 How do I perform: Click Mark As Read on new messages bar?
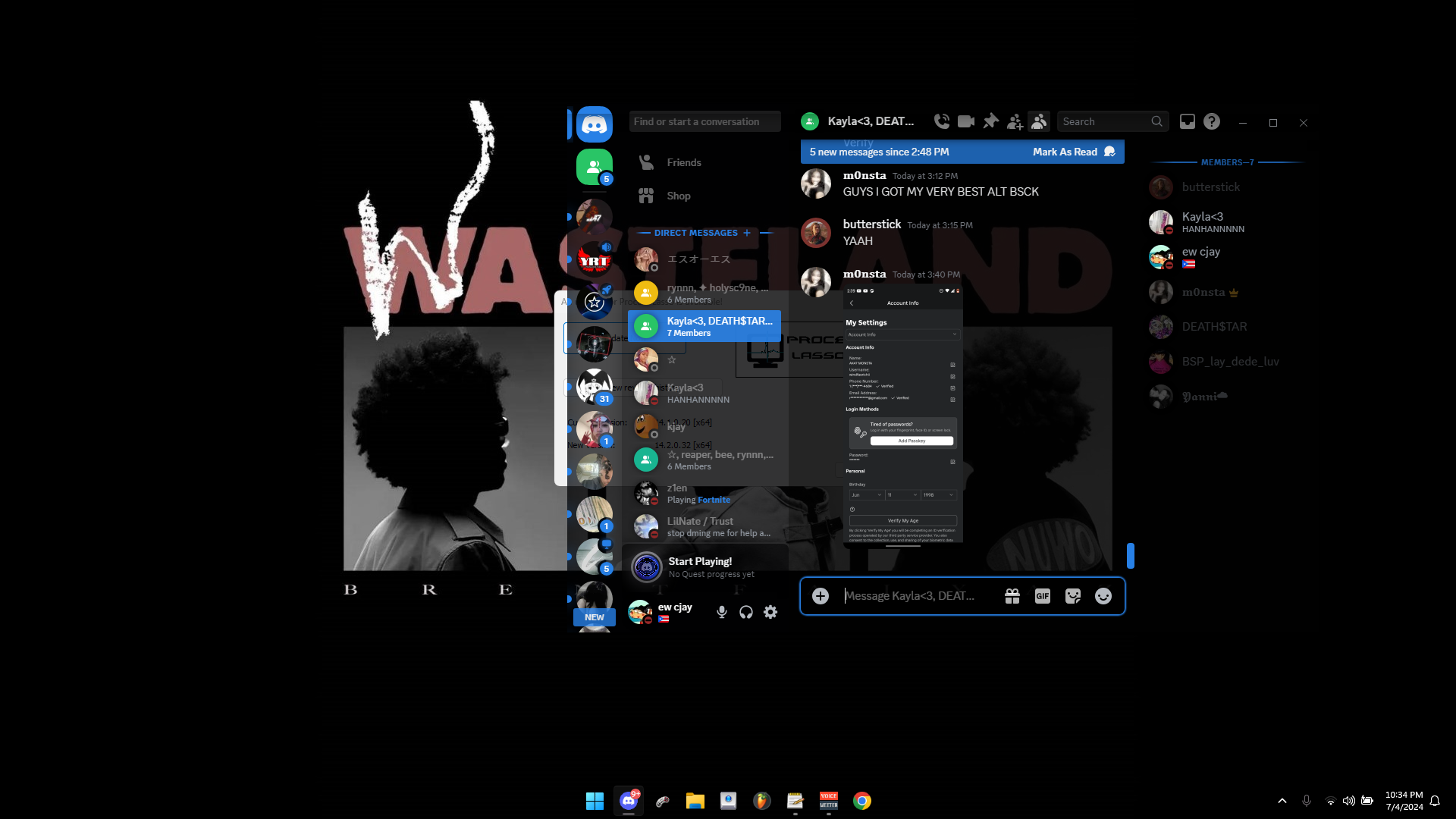point(1074,152)
